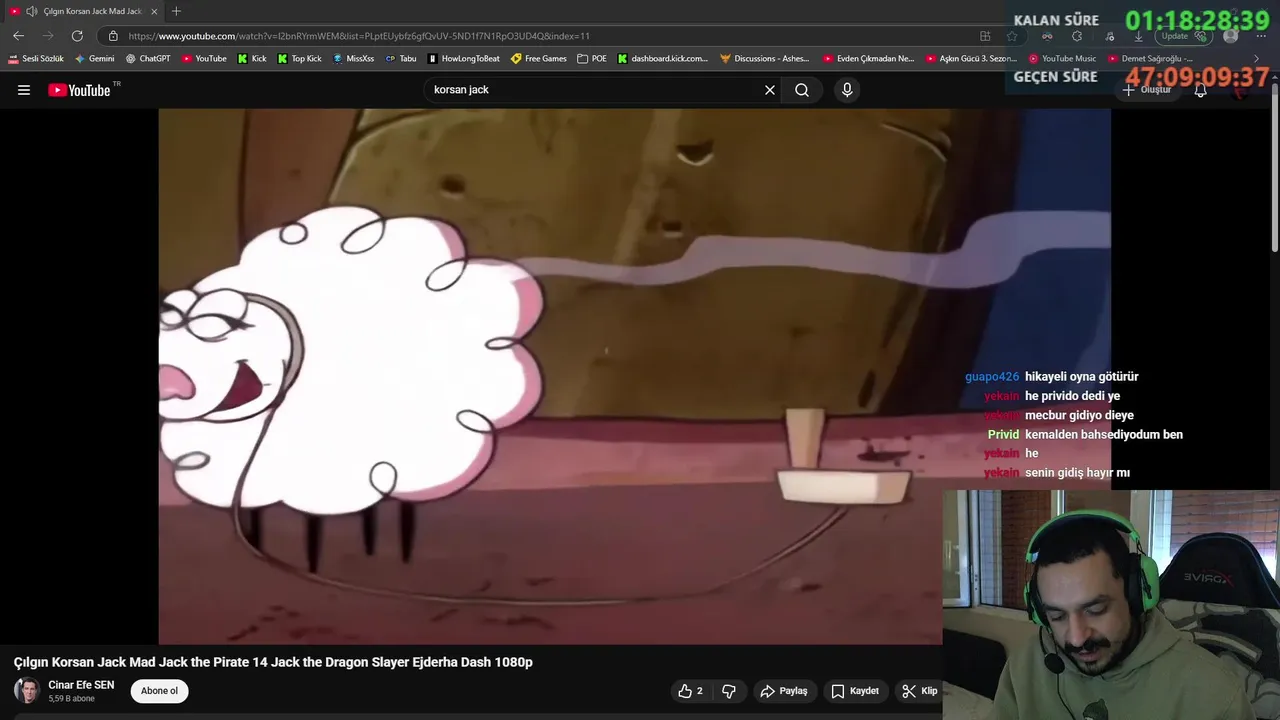
Task: Create a clip with Klip button
Action: pos(919,691)
